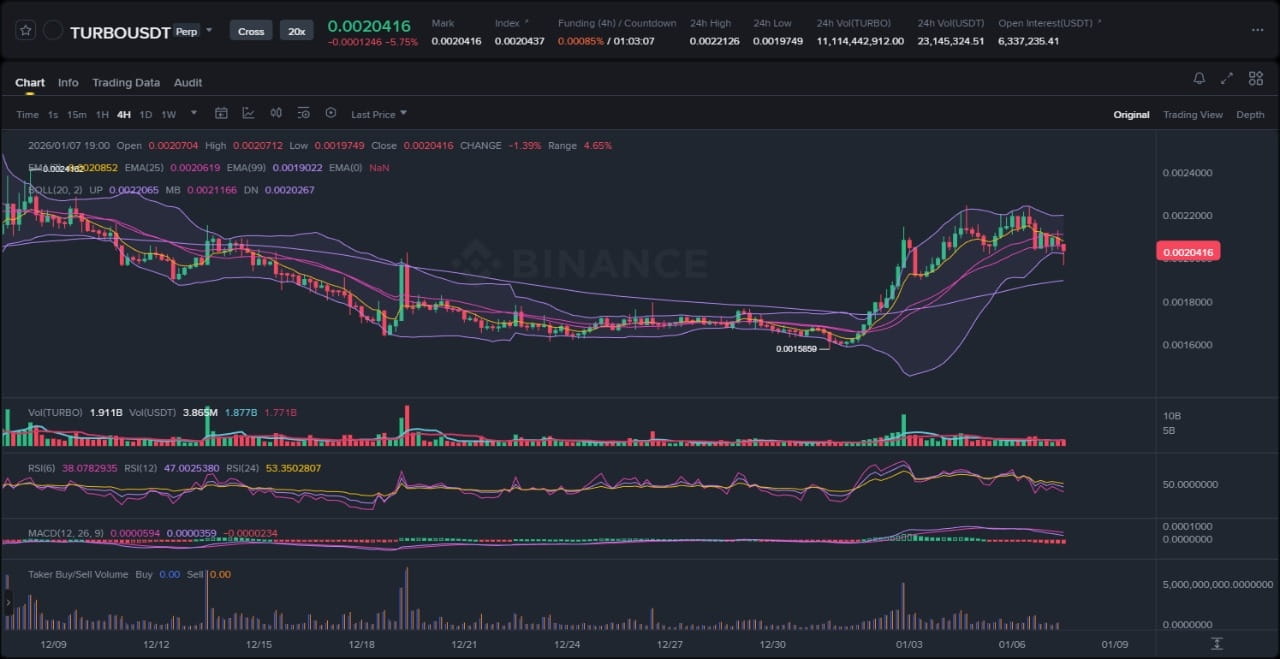Click the Mark price value 0.0020416
The image size is (1280, 659).
click(456, 41)
